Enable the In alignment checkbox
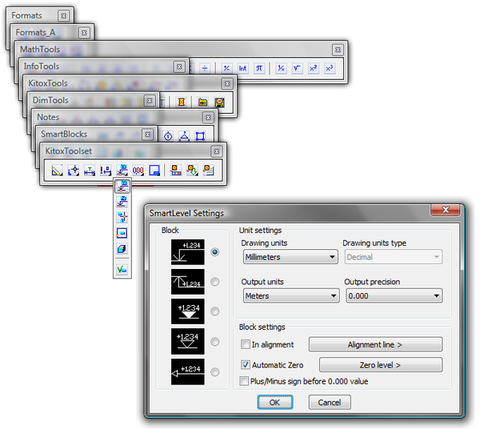 point(245,344)
